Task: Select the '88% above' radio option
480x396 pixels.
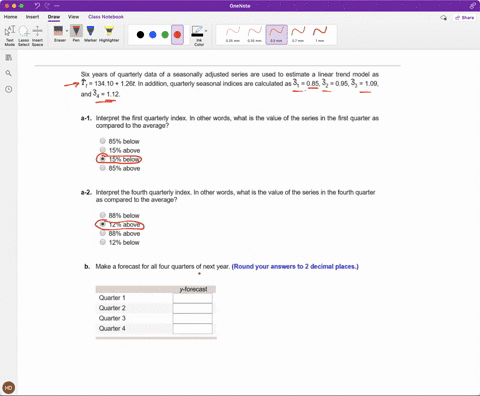Action: (103, 233)
